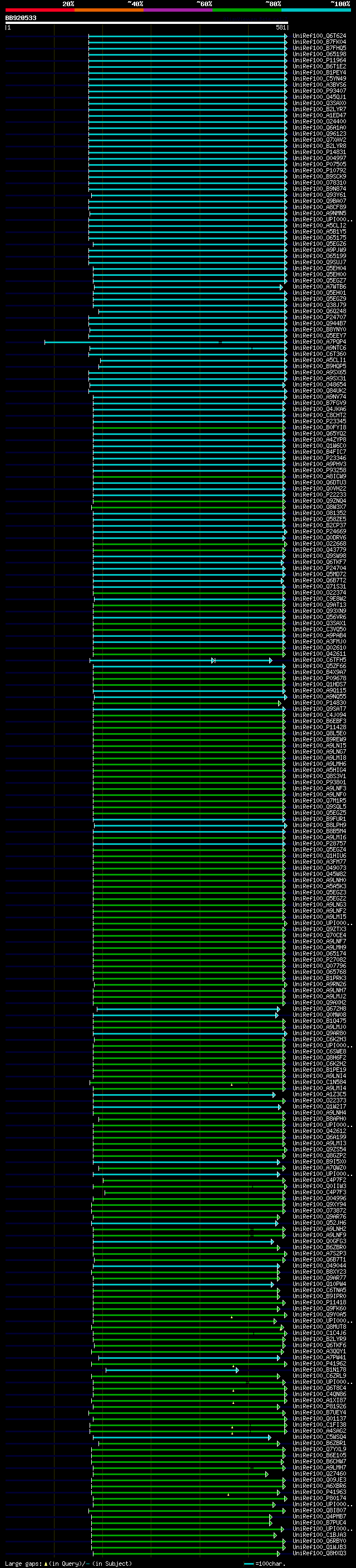Click the orange ~40% identity legend segment

point(109,10)
